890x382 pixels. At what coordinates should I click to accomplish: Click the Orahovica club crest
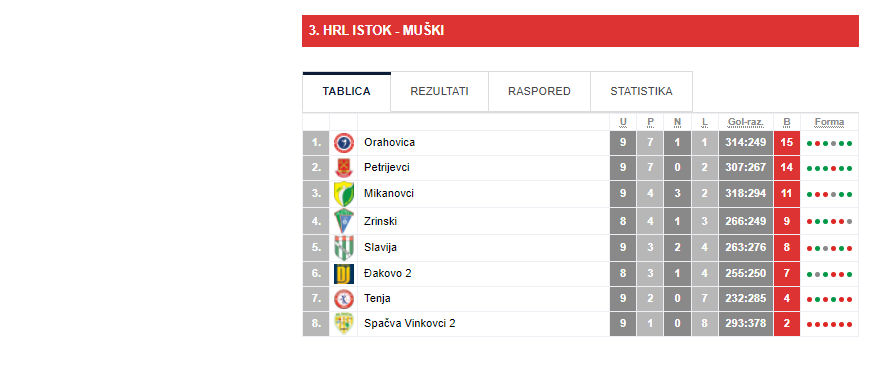coord(343,142)
